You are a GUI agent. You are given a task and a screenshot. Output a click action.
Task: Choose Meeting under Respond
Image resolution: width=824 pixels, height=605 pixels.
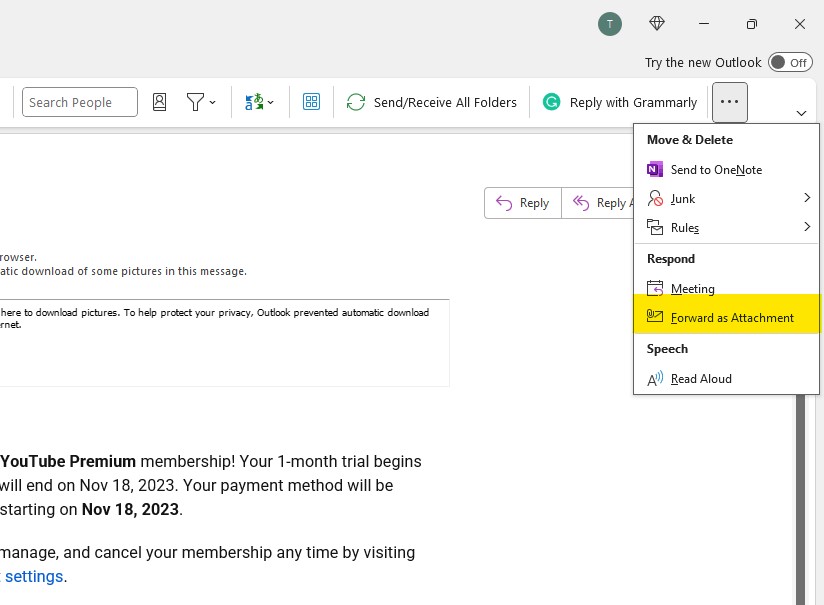[726, 289]
